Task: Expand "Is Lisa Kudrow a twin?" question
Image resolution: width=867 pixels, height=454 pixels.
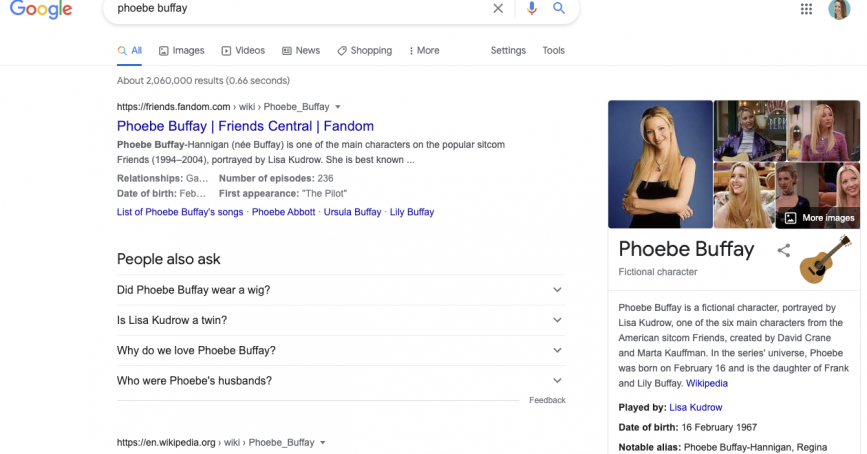Action: [340, 320]
